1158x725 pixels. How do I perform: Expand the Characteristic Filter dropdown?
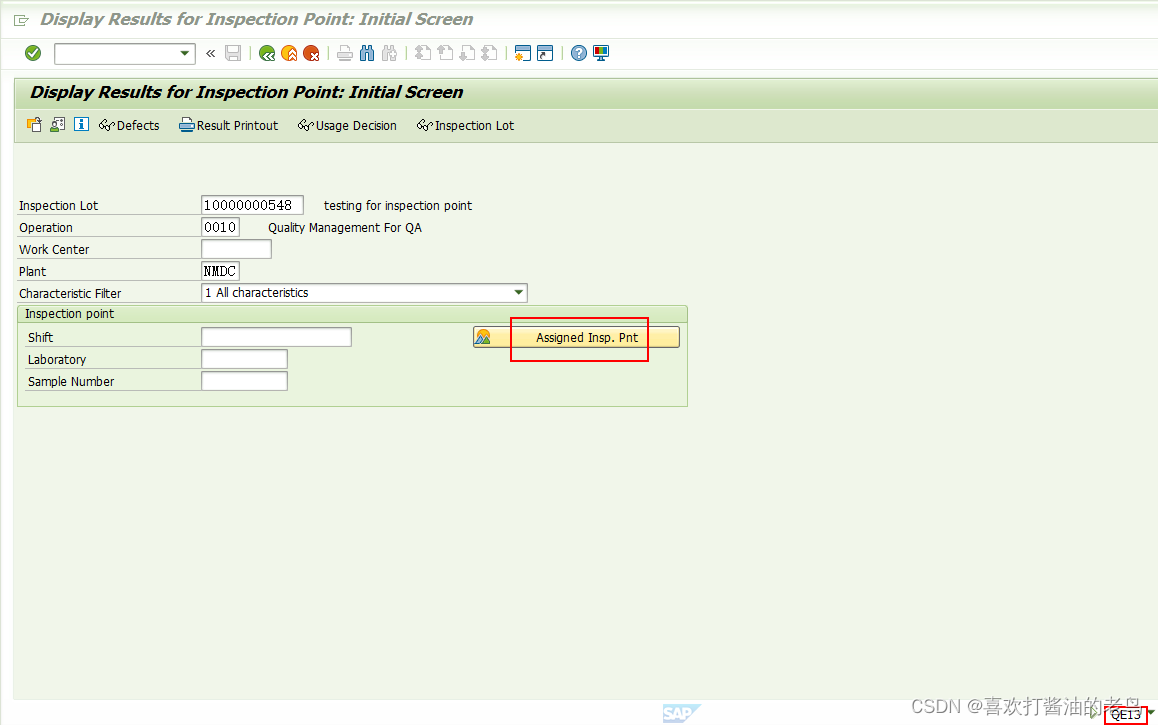519,293
